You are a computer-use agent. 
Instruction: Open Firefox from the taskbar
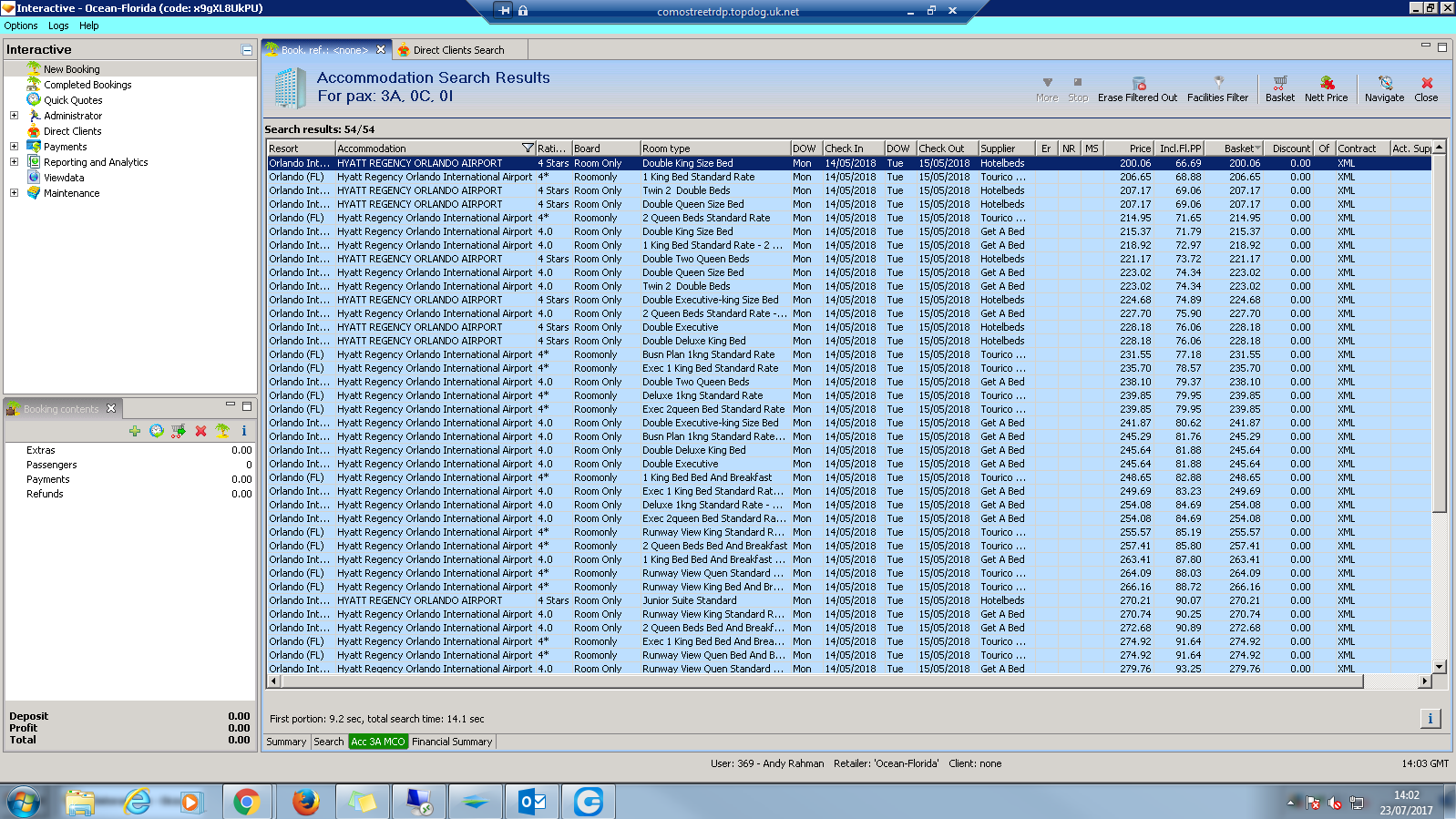(305, 802)
